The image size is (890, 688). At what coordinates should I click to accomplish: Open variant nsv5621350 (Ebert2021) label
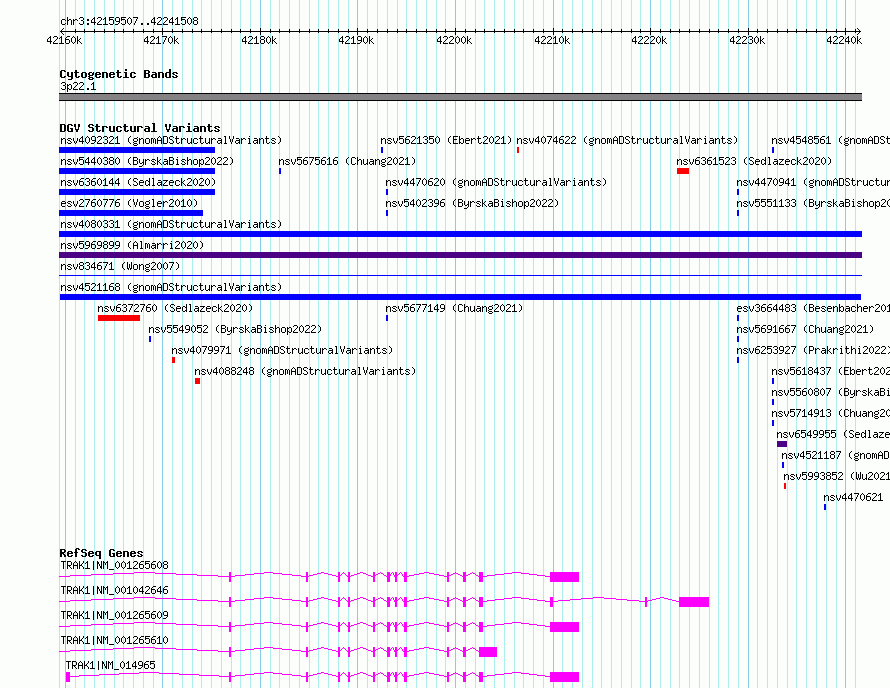click(446, 140)
